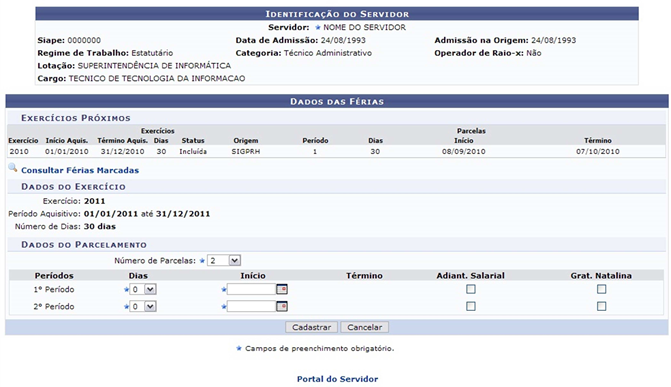
Task: Click the Cancelar button
Action: pos(365,327)
